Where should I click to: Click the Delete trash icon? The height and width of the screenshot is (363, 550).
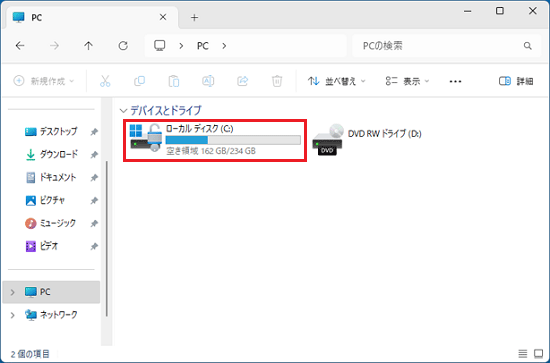click(x=277, y=81)
